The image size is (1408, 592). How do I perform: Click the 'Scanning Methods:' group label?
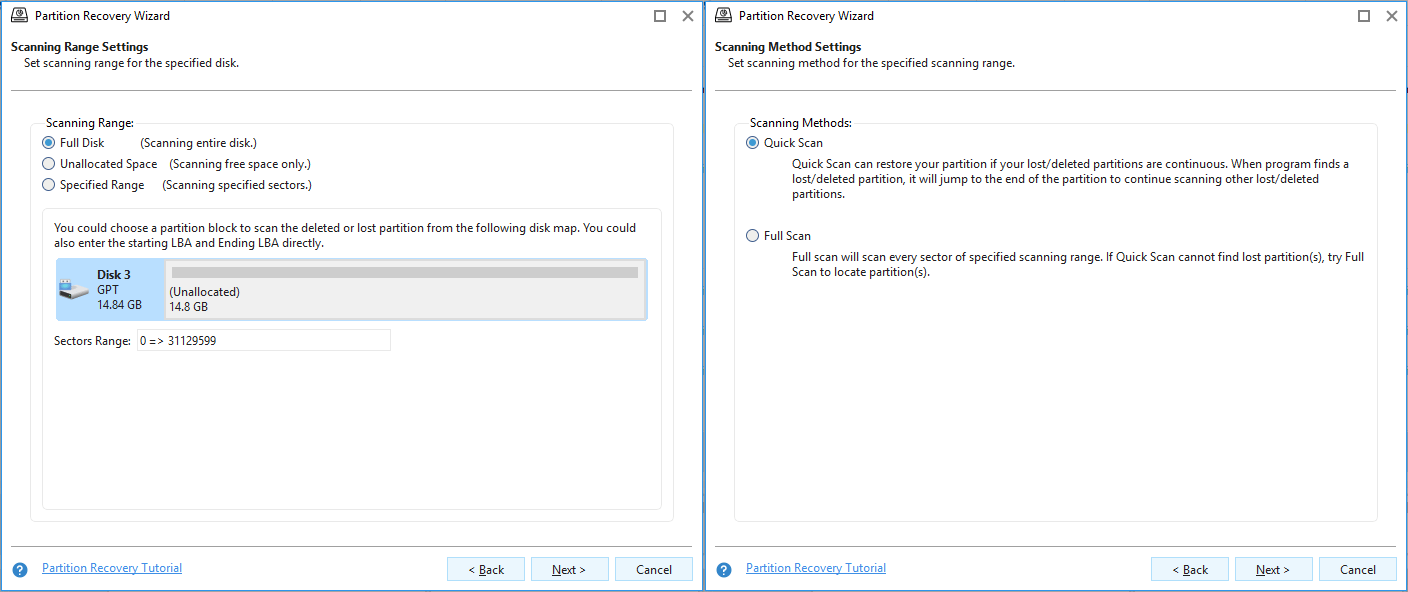[801, 123]
